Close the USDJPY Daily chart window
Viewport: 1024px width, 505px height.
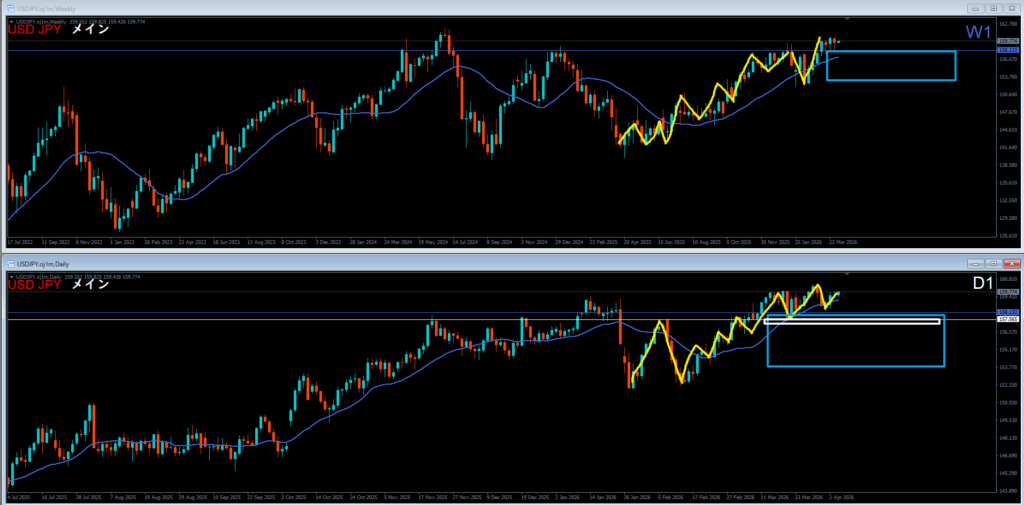click(1012, 262)
